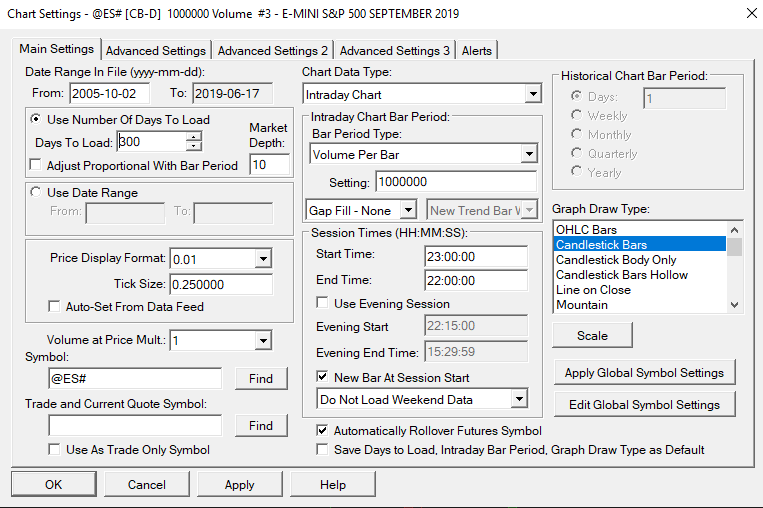The image size is (763, 508).
Task: Select Candlestick Bars Hollow draw type
Action: [640, 274]
